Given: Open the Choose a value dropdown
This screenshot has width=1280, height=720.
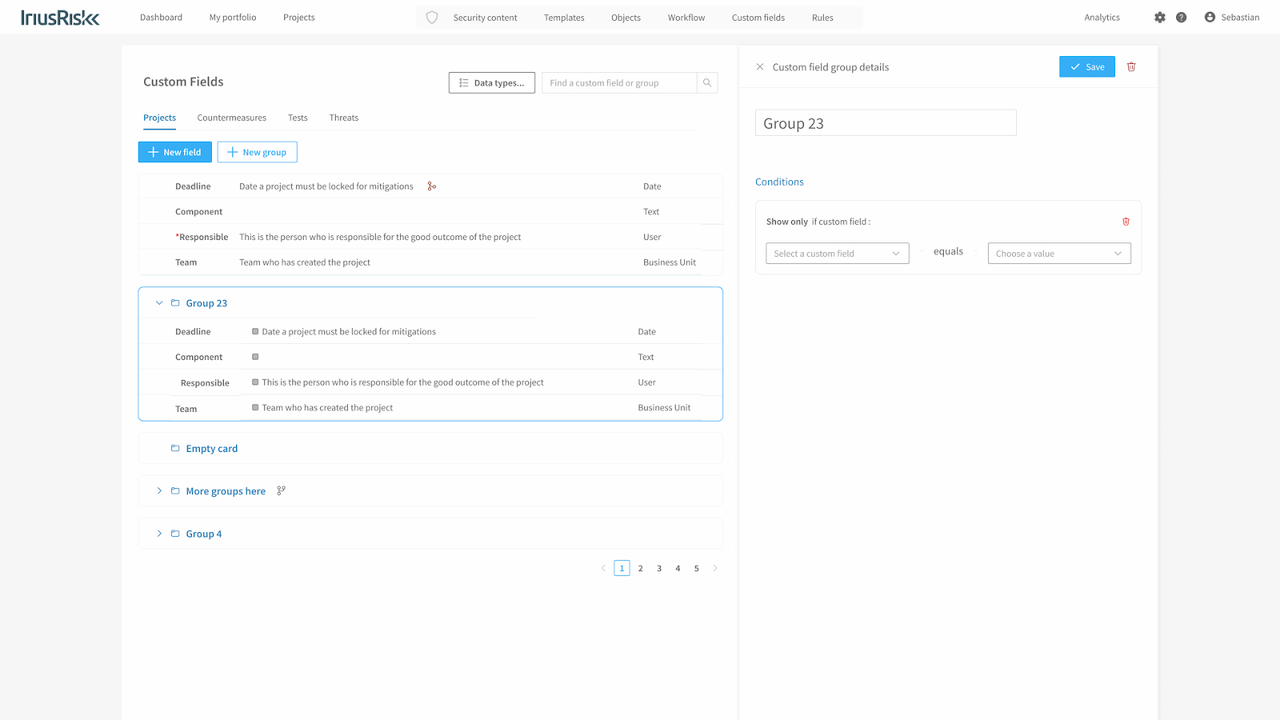Looking at the screenshot, I should 1059,254.
